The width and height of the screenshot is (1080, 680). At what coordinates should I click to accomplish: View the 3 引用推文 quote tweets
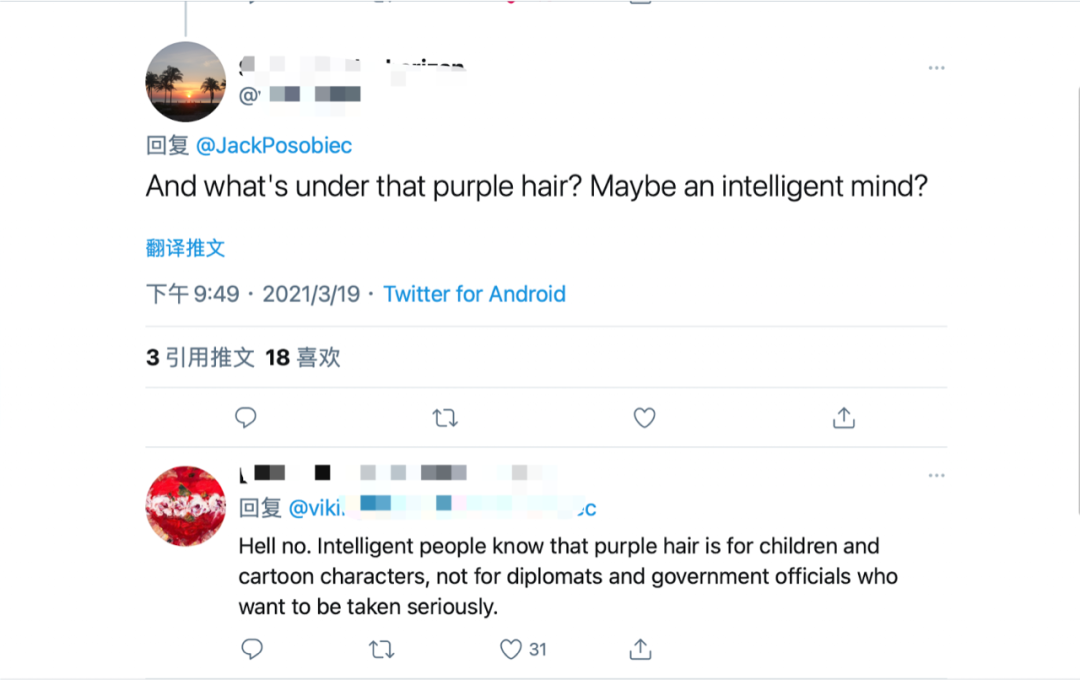(x=200, y=357)
